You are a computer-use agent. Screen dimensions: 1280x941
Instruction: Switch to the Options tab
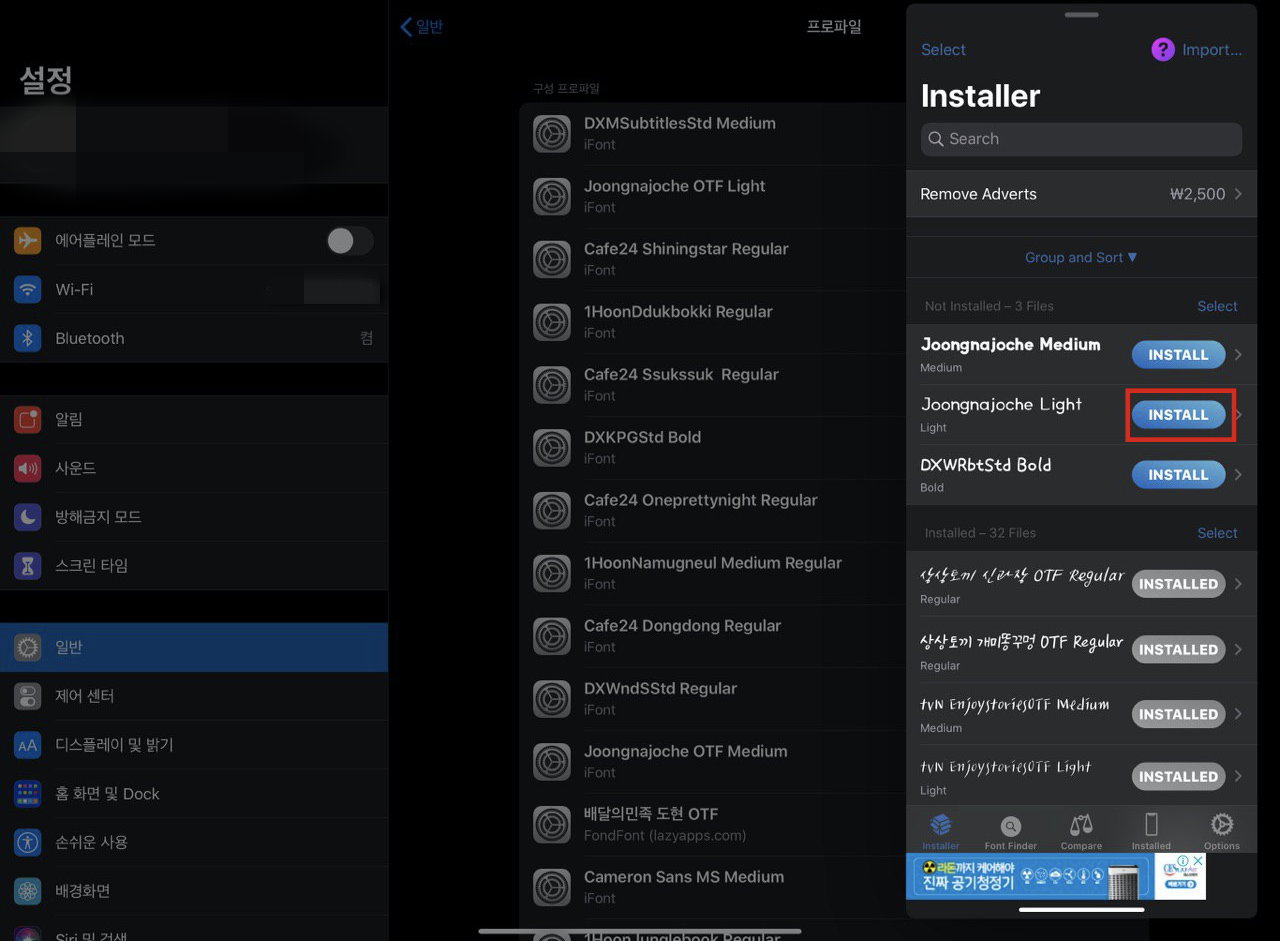pyautogui.click(x=1221, y=831)
